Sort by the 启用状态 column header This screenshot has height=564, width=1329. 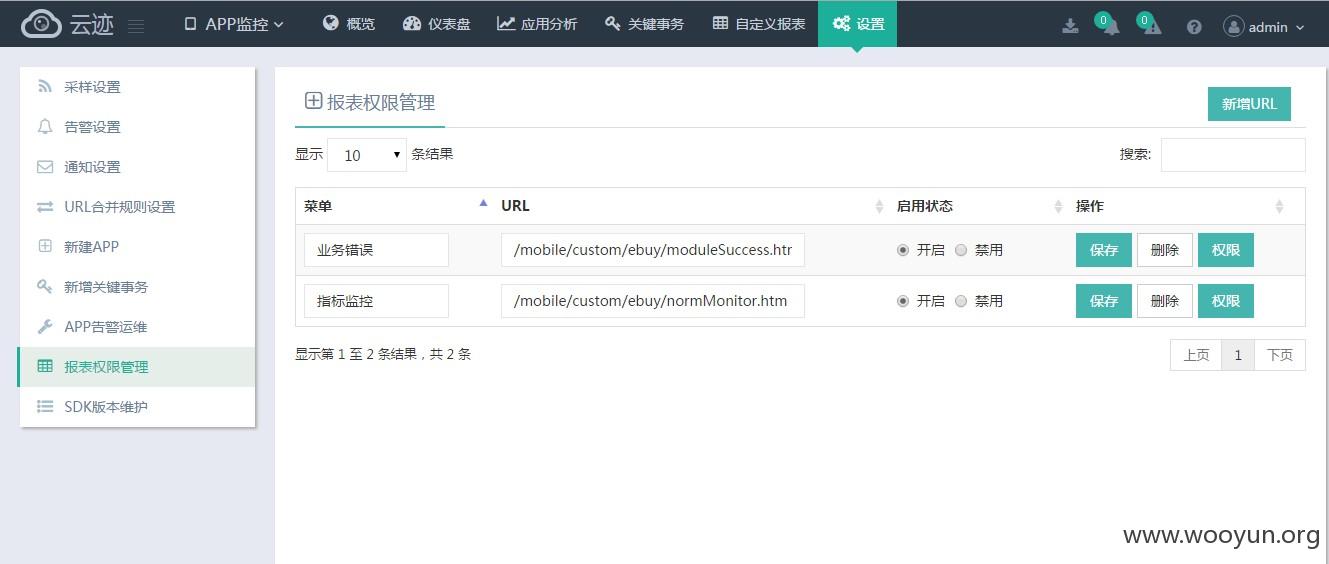coord(977,206)
